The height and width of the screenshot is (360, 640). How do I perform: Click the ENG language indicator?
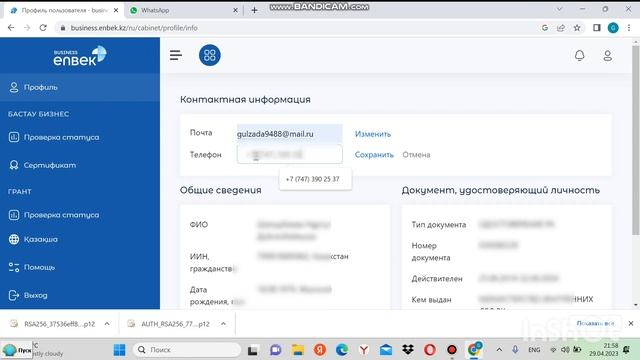coord(534,350)
